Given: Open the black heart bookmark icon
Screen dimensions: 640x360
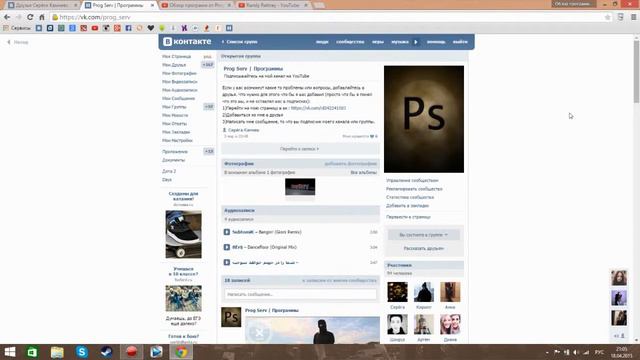Looking at the screenshot, I should [x=151, y=28].
